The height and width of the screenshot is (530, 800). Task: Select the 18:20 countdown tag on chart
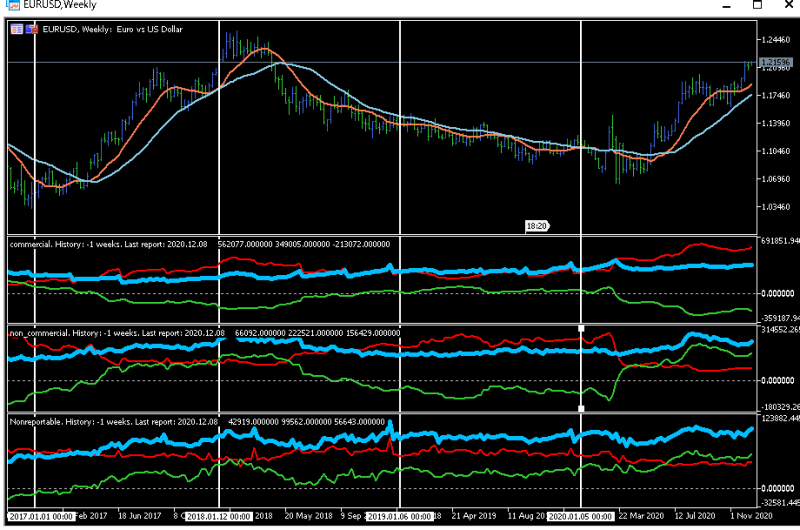pos(537,226)
